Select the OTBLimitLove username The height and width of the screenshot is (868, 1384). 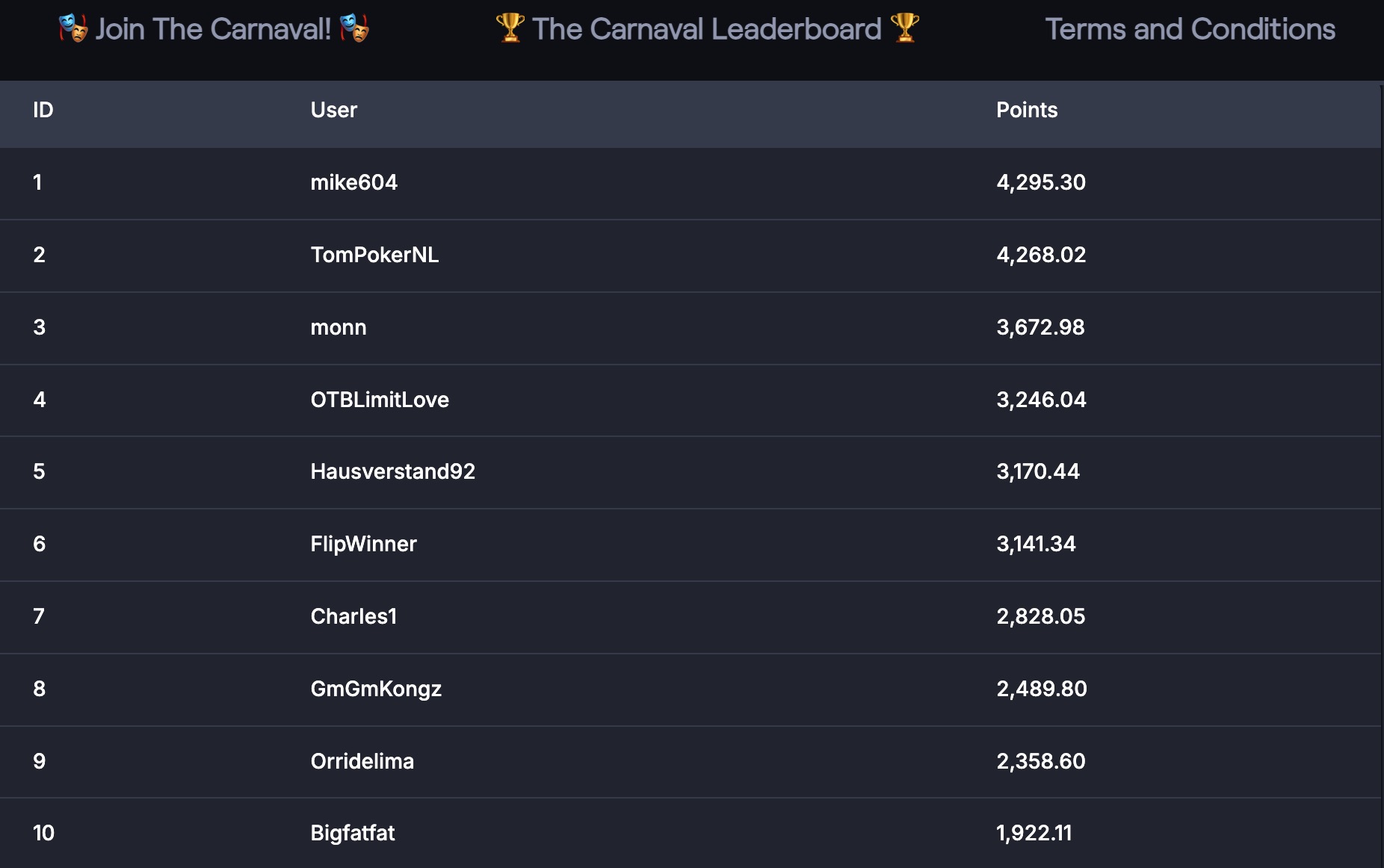tap(380, 400)
